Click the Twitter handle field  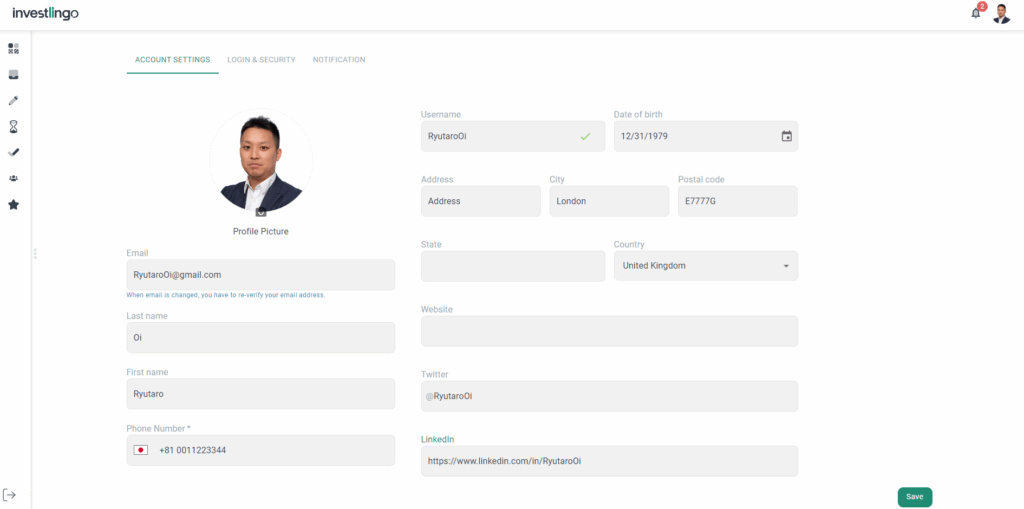tap(609, 396)
